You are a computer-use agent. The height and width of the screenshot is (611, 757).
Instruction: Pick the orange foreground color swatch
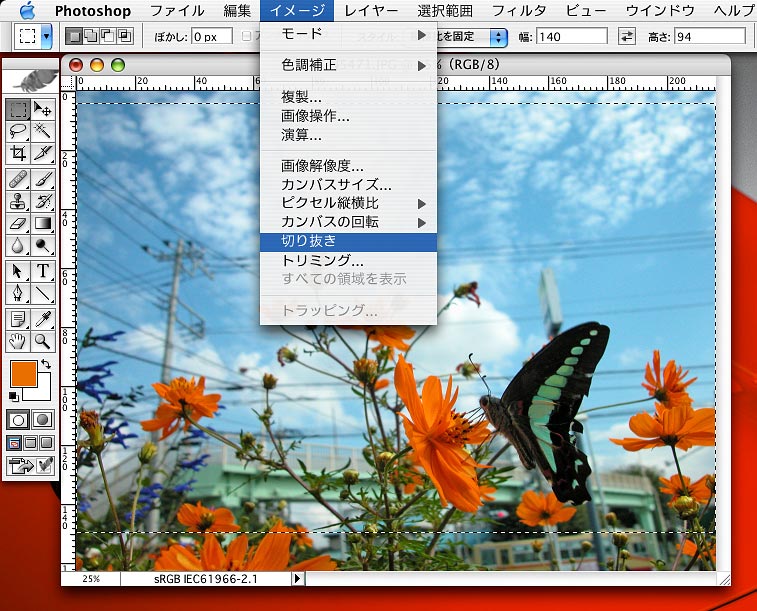(24, 374)
